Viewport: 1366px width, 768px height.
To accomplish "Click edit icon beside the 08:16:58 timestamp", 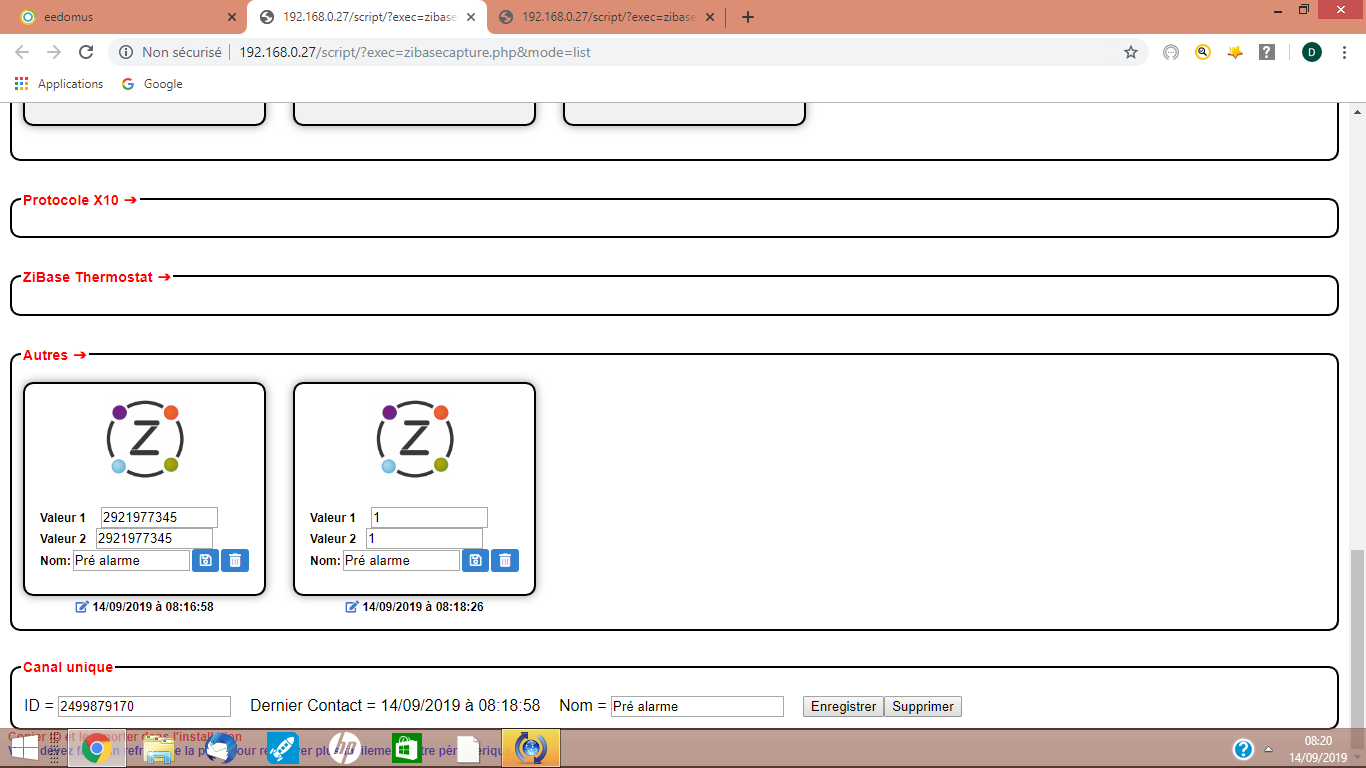I will 82,607.
